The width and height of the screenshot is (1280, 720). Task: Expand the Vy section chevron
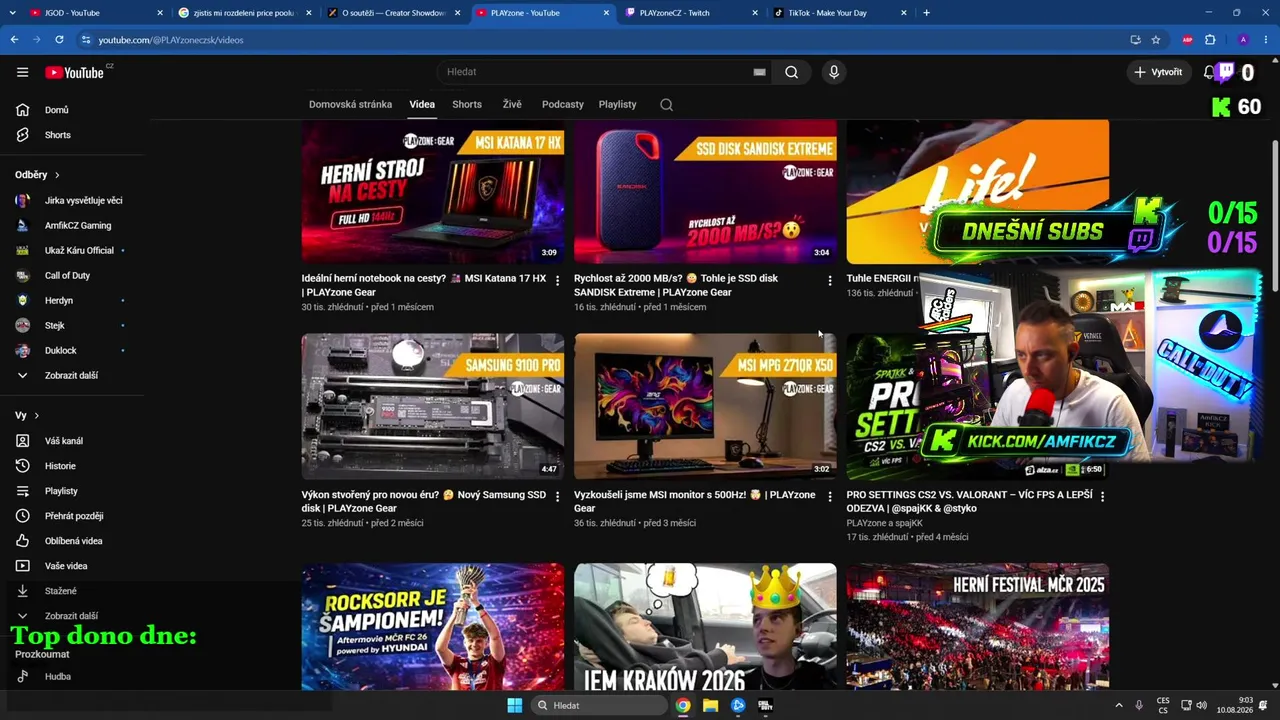(36, 415)
